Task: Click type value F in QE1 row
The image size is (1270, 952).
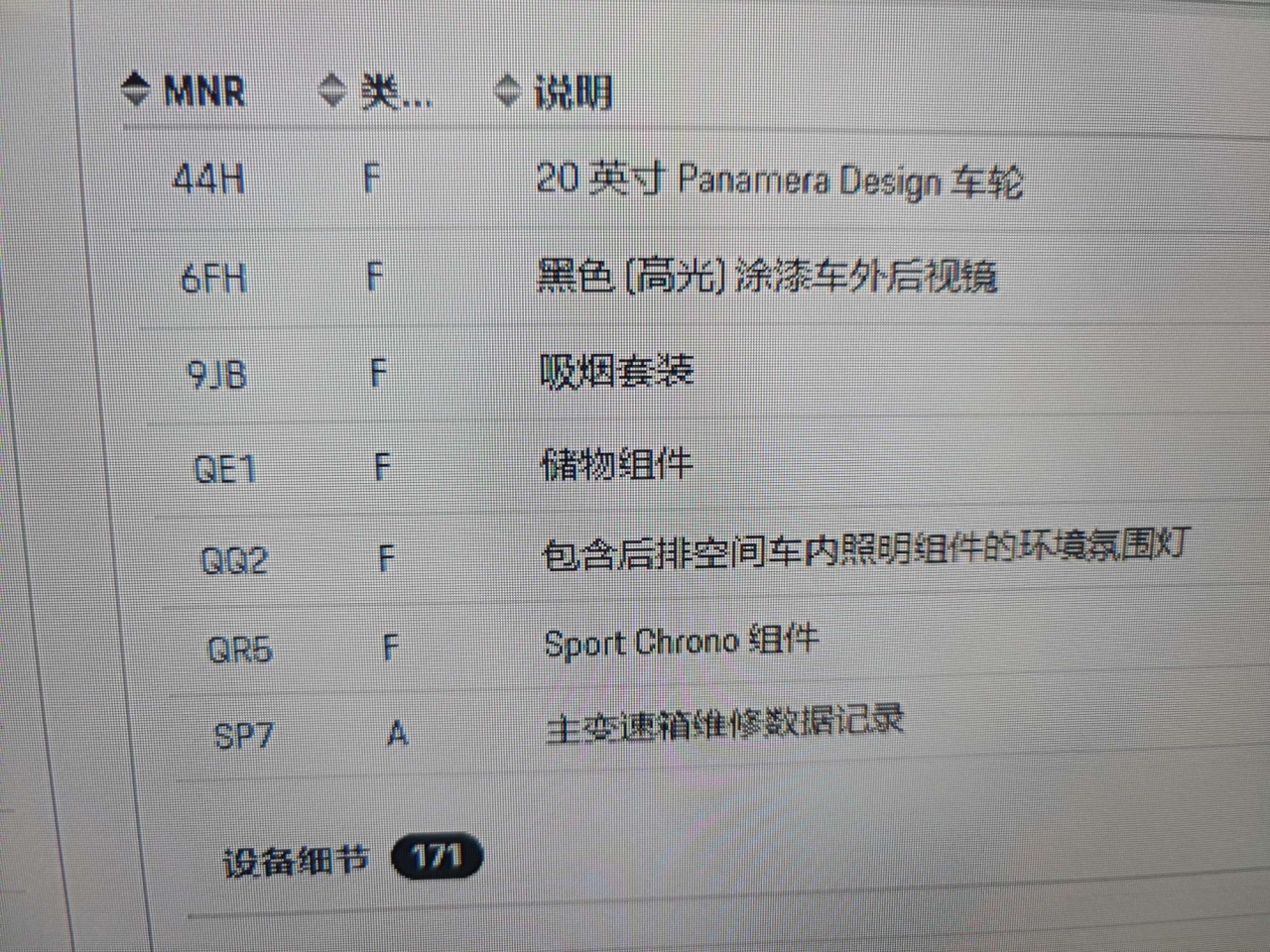Action: pyautogui.click(x=382, y=466)
